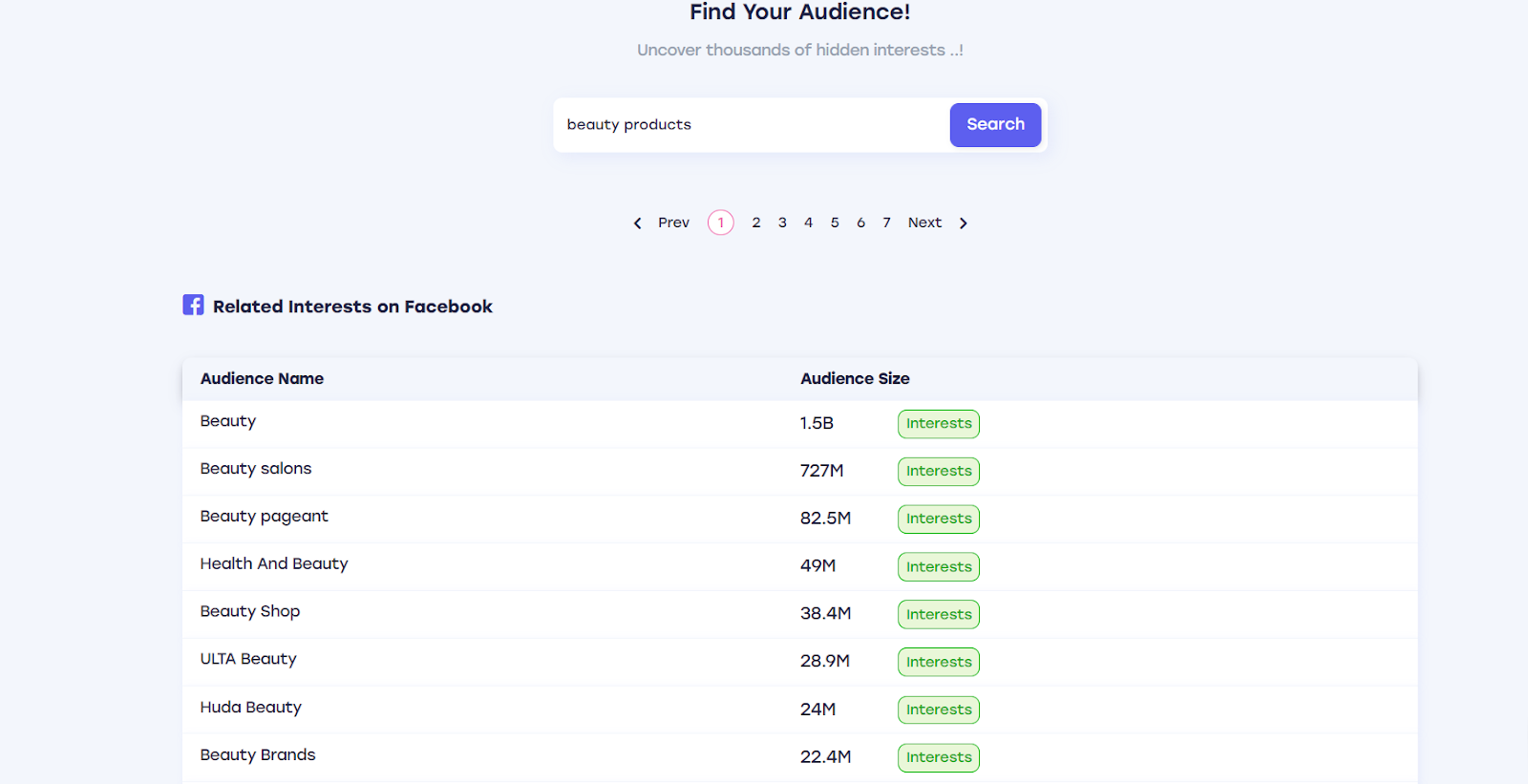Viewport: 1528px width, 784px height.
Task: Go to page 3 of results
Action: 782,222
